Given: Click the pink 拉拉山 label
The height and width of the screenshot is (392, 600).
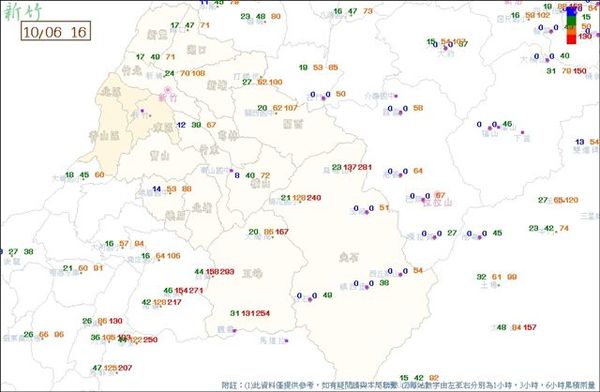Looking at the screenshot, I should pyautogui.click(x=437, y=203).
